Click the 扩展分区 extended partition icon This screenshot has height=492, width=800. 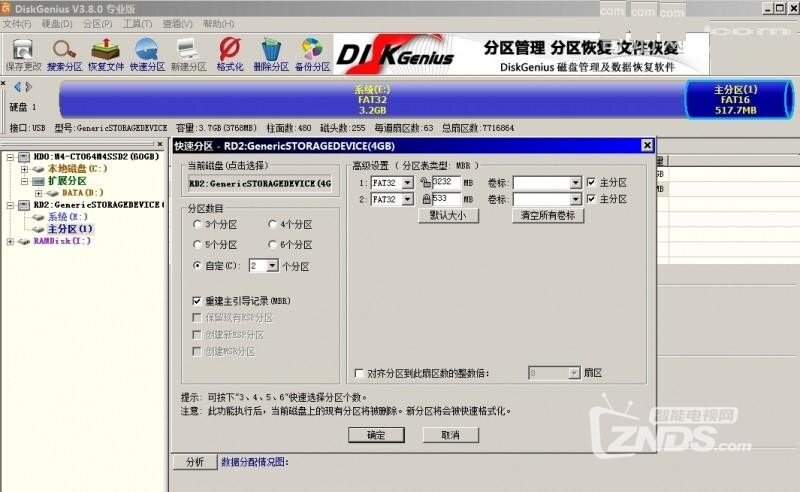[x=38, y=181]
